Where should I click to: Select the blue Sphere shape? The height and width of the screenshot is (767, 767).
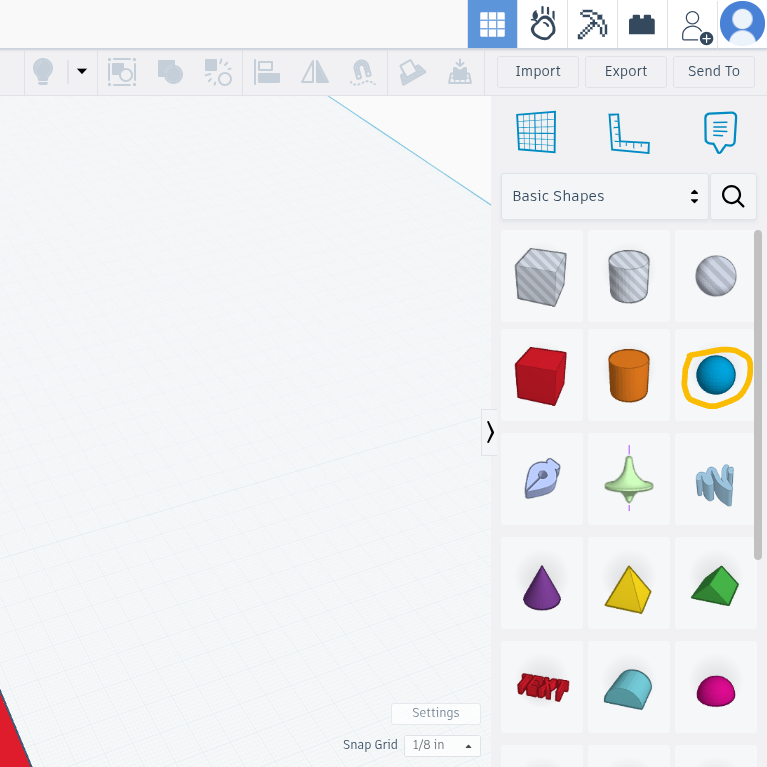point(715,376)
